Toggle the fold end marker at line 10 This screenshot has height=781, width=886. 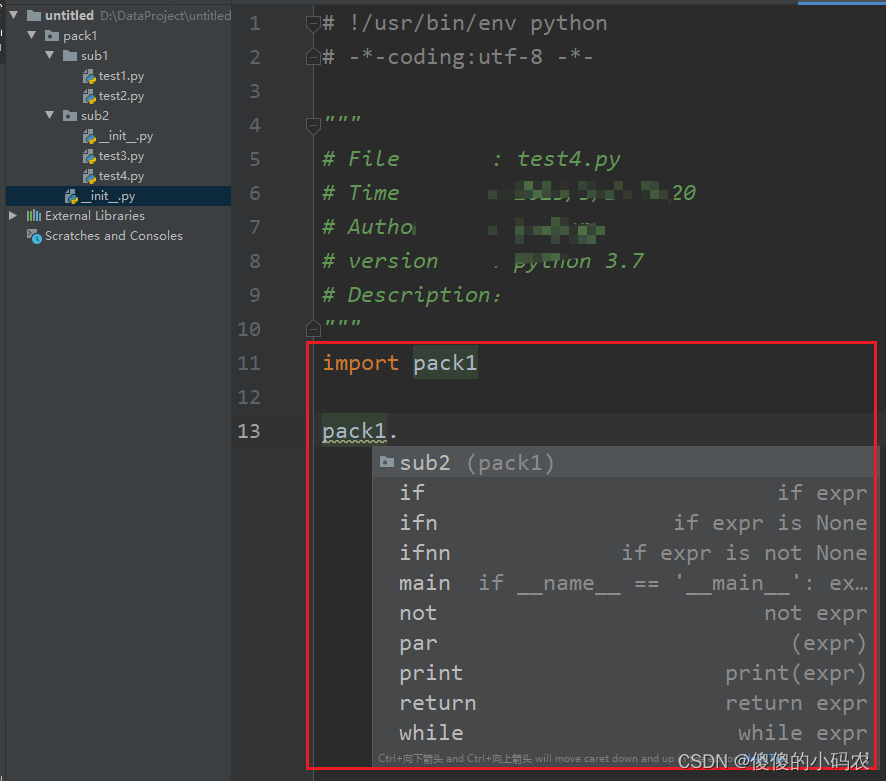pos(313,328)
